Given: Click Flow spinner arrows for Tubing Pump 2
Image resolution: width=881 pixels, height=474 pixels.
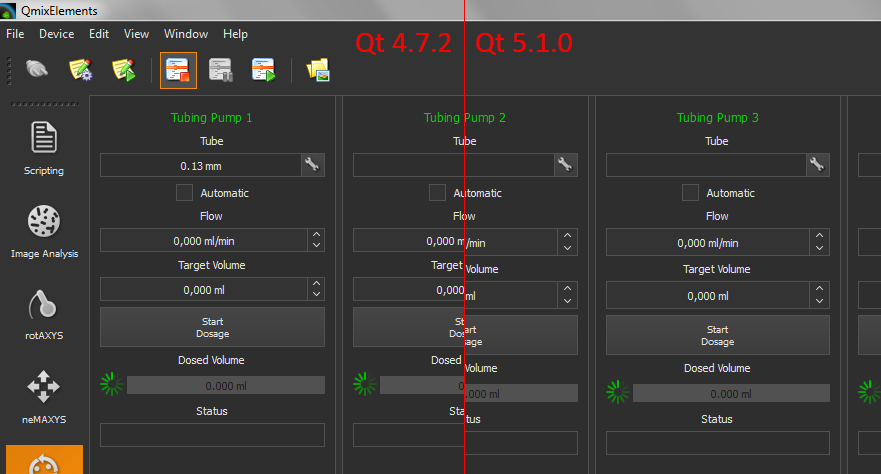Looking at the screenshot, I should [x=567, y=240].
